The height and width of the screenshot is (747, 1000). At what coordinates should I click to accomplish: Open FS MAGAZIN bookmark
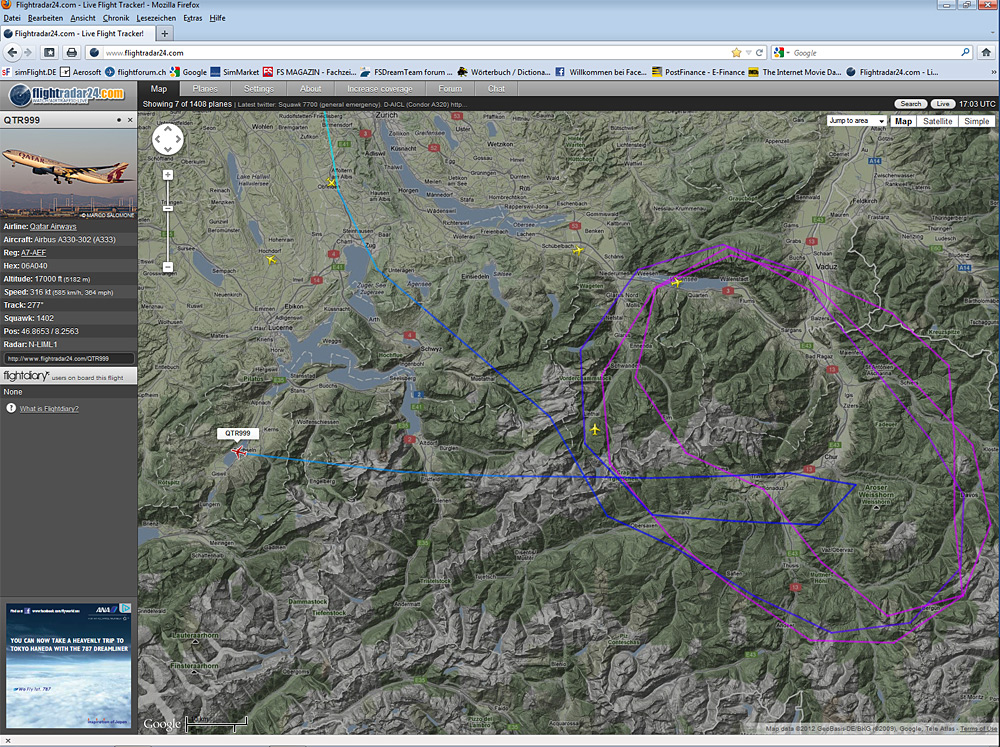tap(309, 72)
